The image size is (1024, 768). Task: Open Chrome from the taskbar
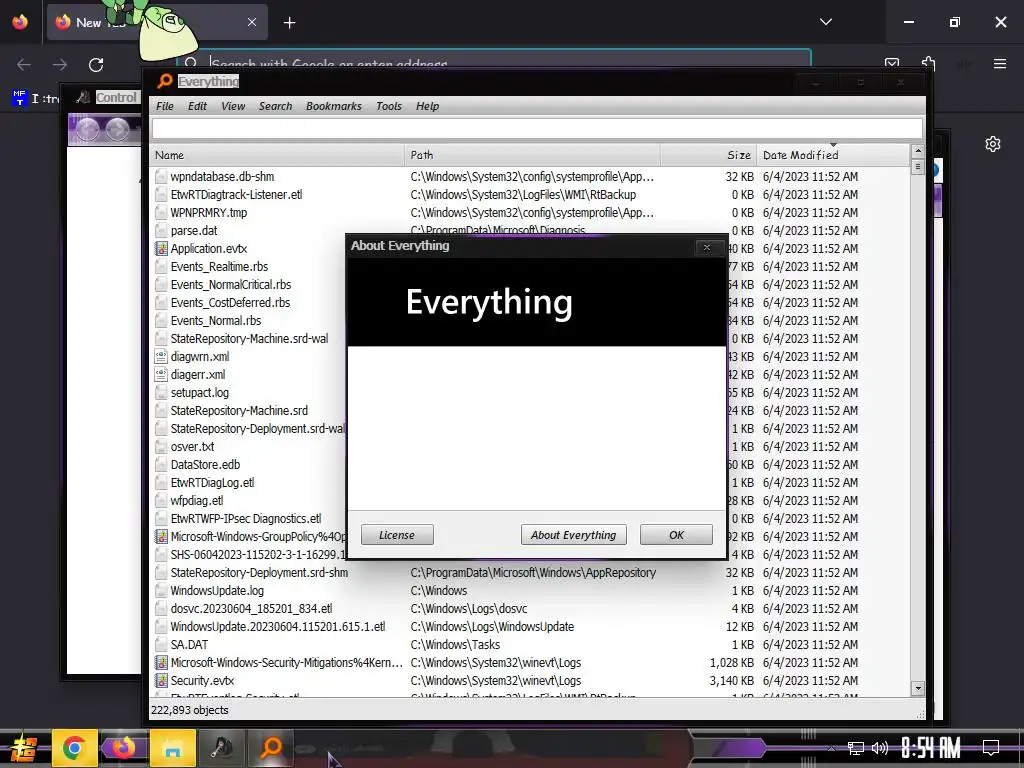coord(74,748)
